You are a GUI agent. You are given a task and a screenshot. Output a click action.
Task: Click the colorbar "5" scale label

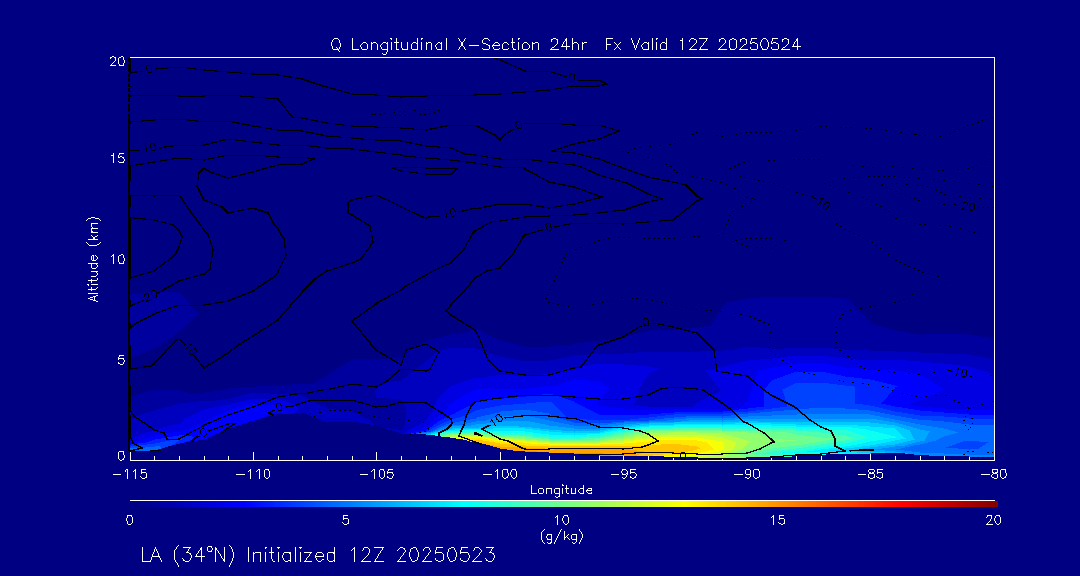click(x=346, y=521)
